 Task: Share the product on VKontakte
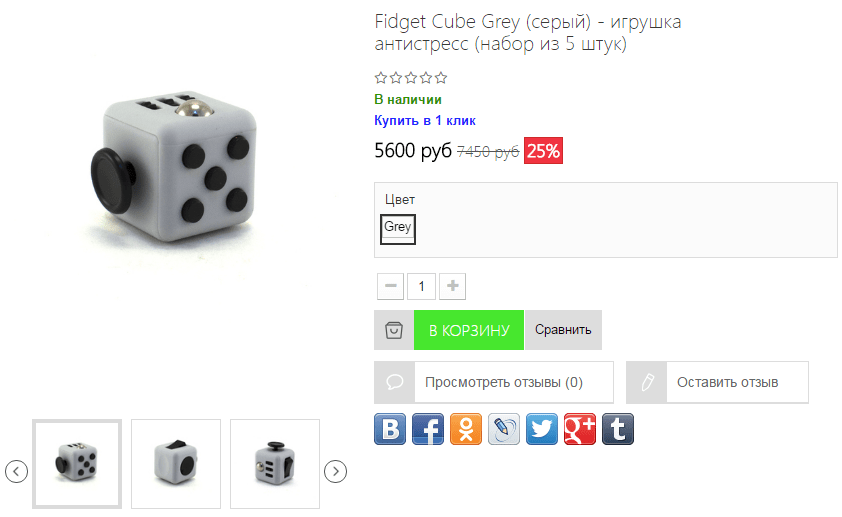[x=390, y=429]
